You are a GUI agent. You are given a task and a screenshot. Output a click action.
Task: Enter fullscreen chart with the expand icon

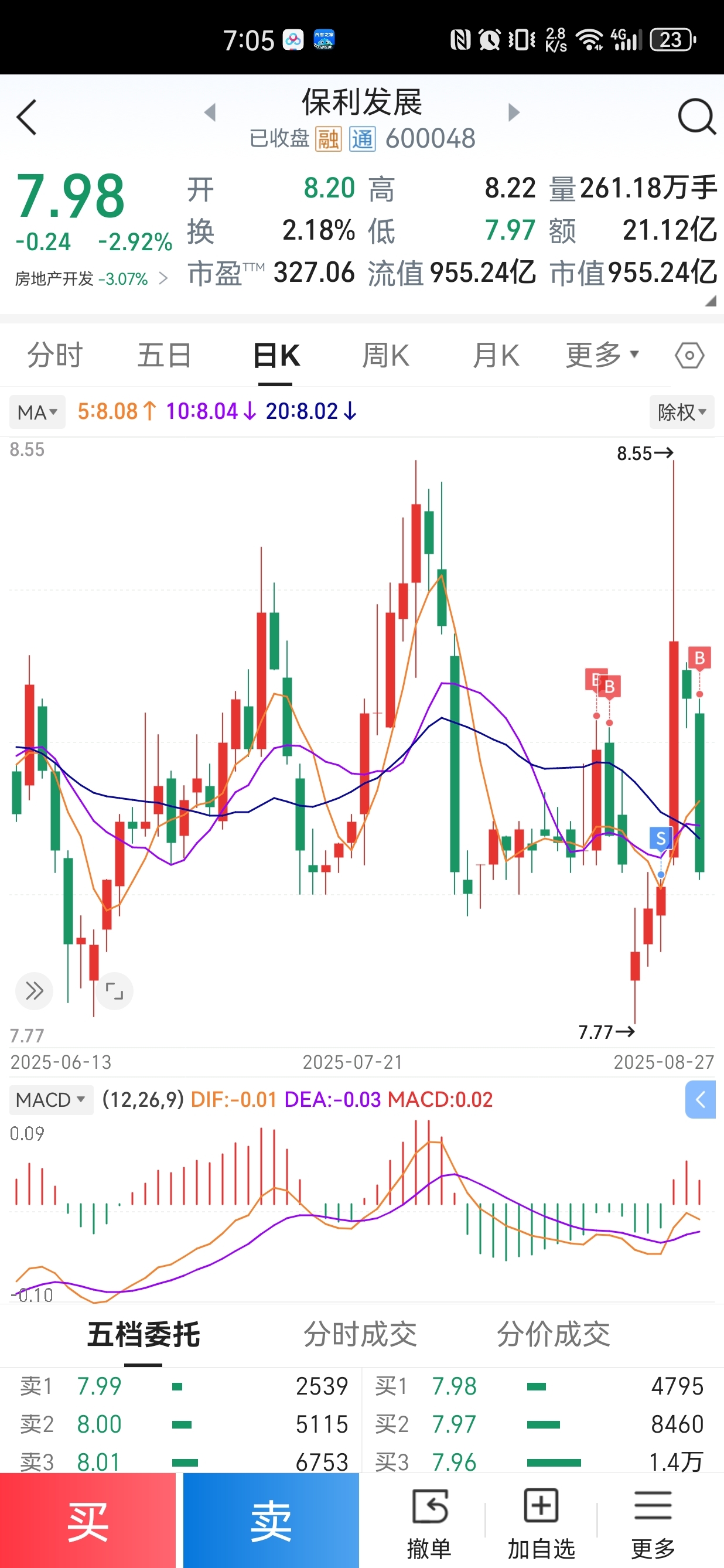(114, 991)
